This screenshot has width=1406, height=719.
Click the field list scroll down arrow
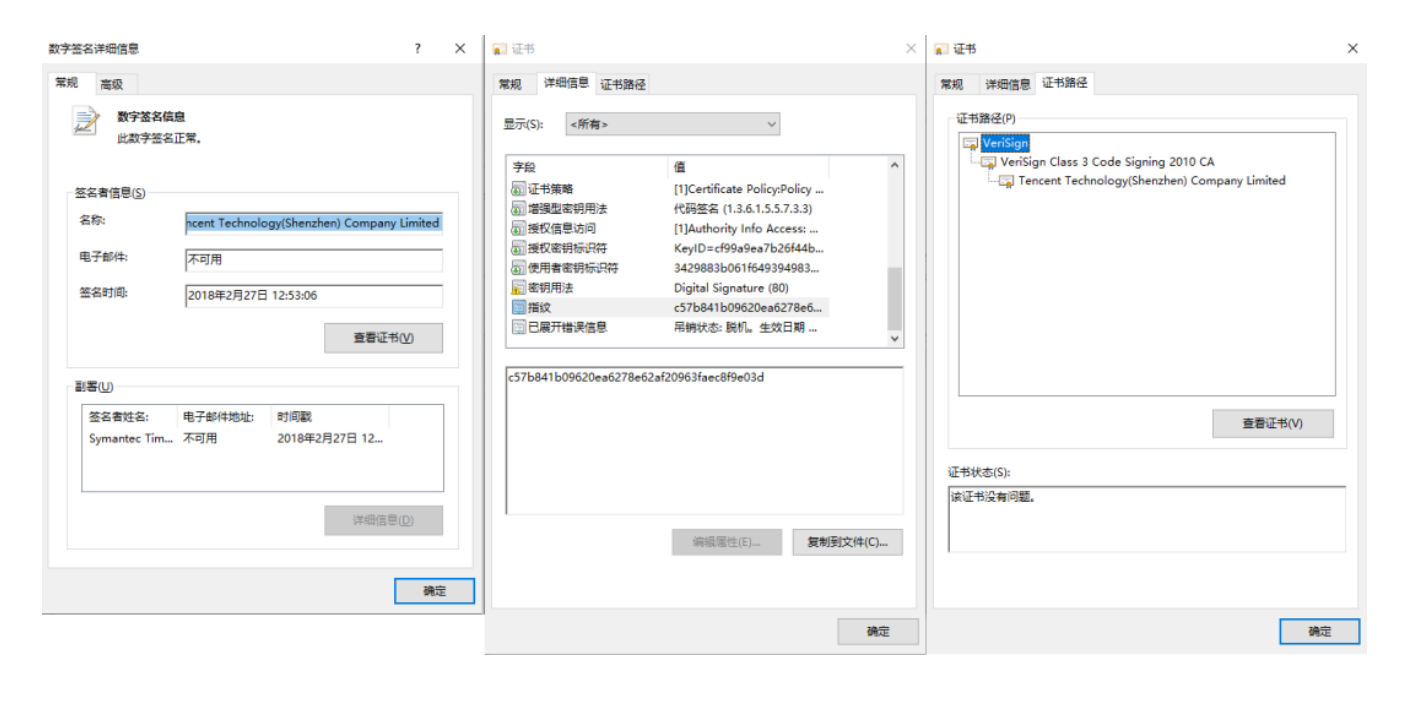[894, 339]
